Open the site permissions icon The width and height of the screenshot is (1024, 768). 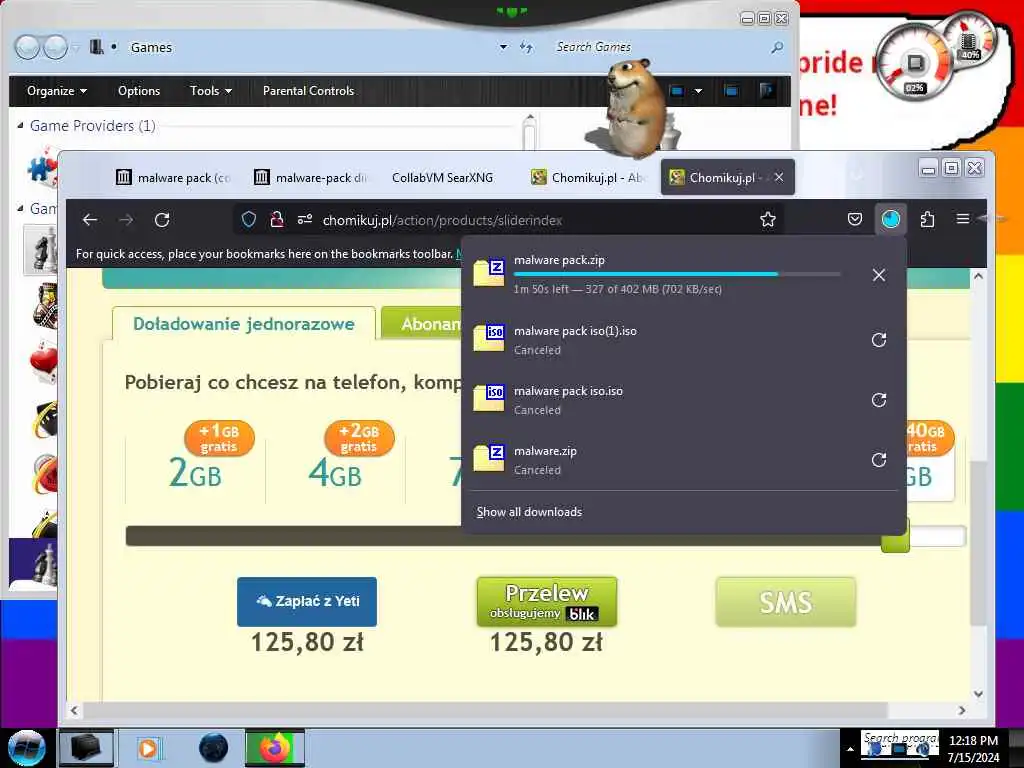click(x=305, y=219)
